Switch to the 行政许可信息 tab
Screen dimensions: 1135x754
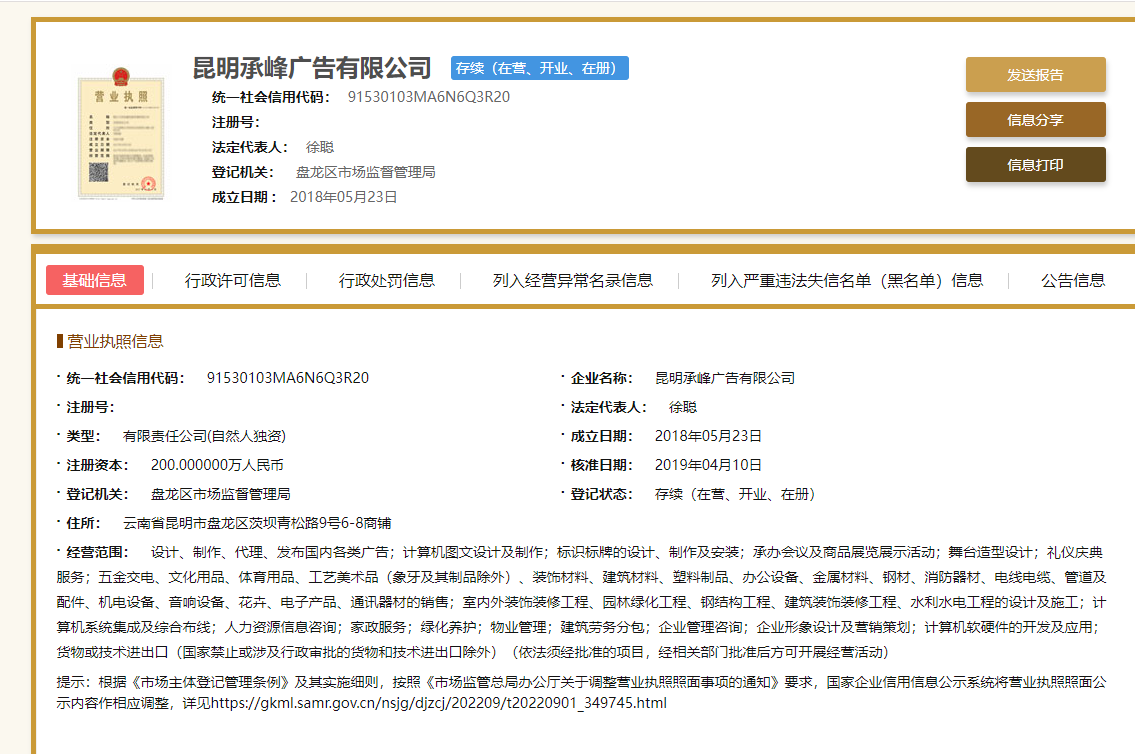coord(232,280)
